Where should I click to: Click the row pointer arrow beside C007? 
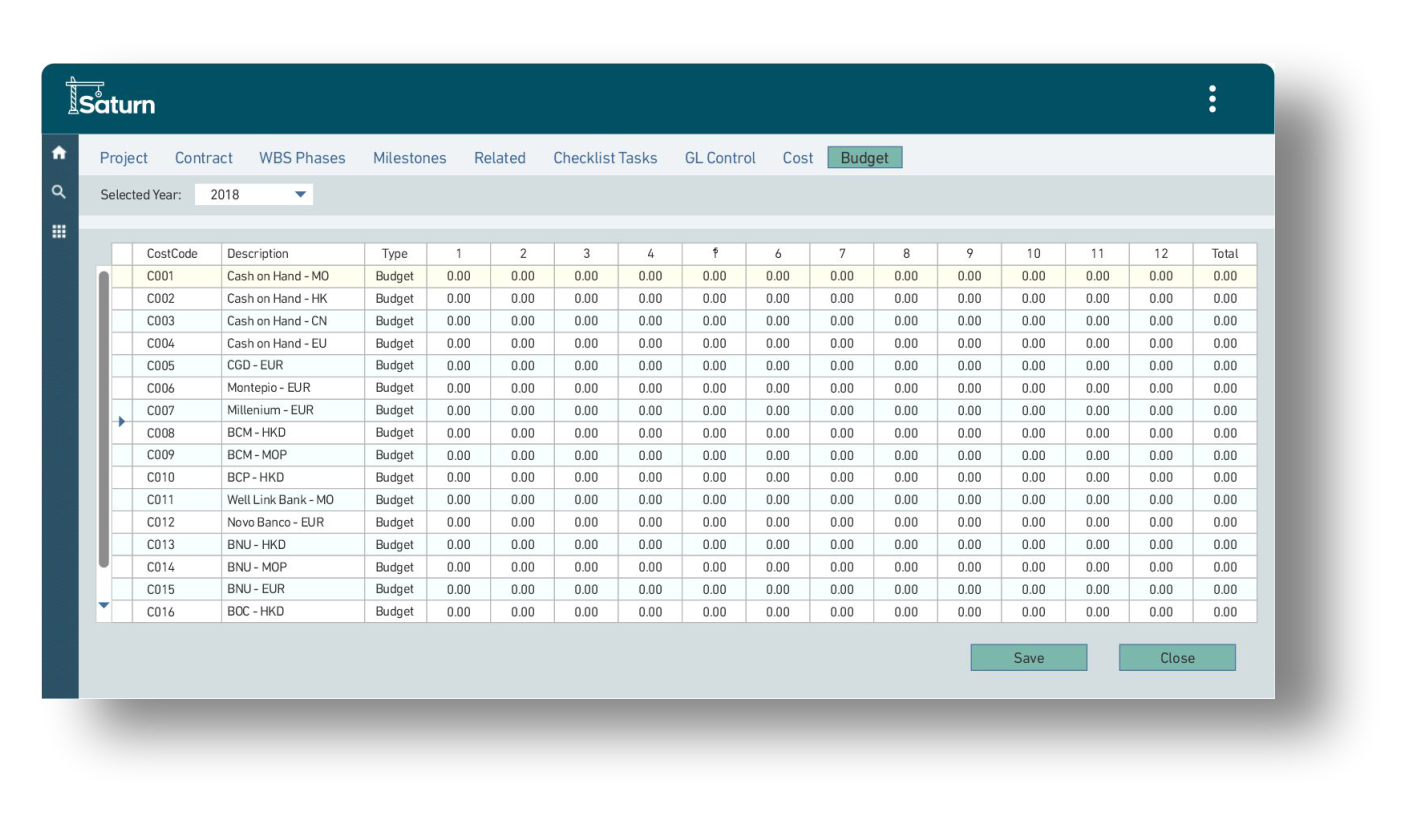coord(122,422)
